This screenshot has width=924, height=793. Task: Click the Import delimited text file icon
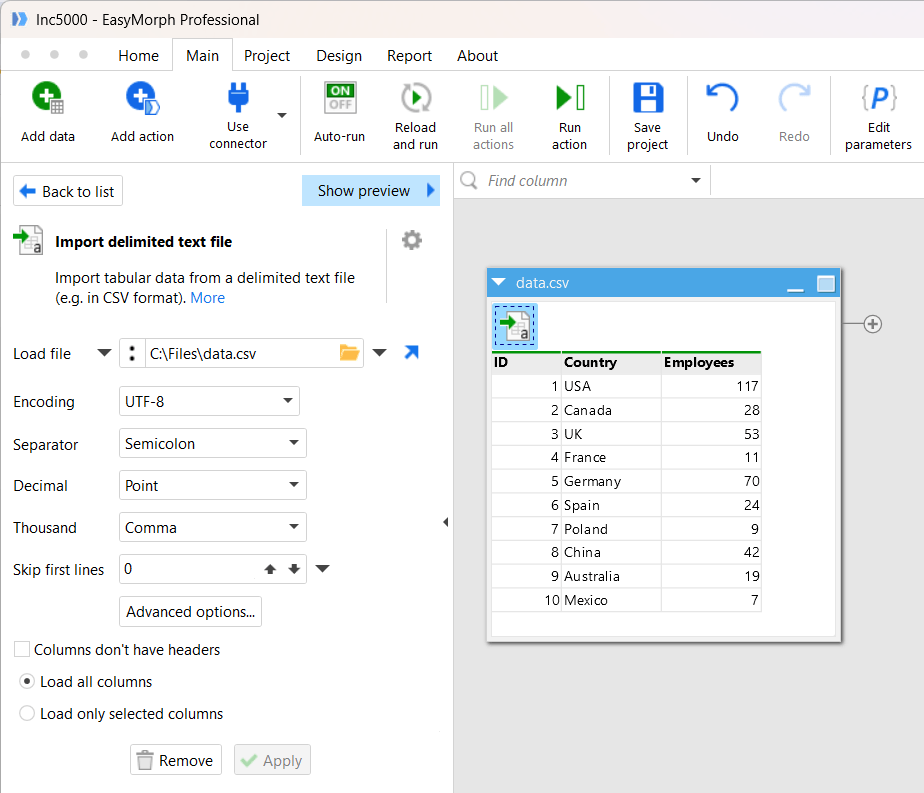[28, 240]
